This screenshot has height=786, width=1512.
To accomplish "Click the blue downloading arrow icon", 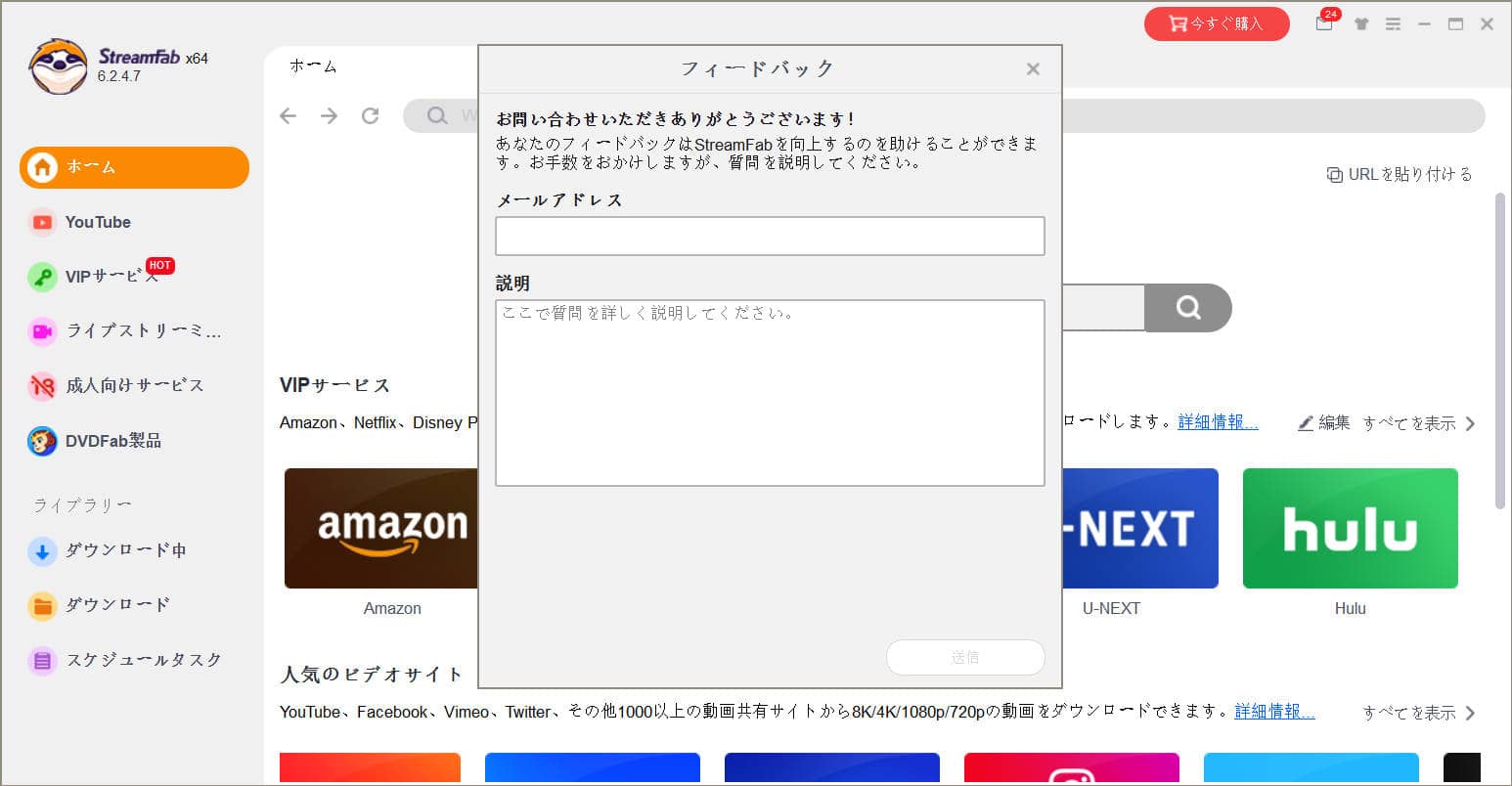I will [42, 551].
